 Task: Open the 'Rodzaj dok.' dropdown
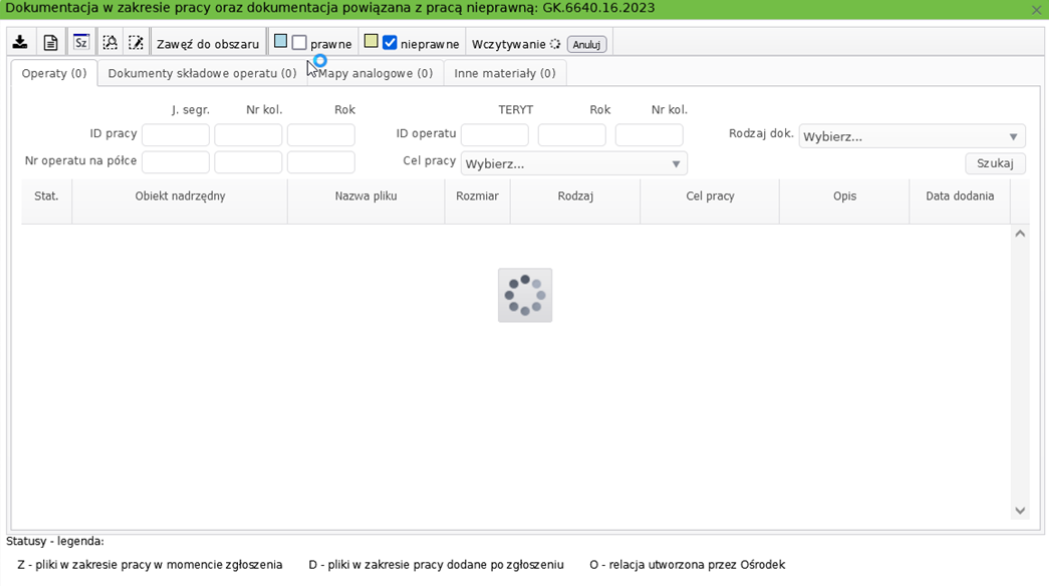coord(911,137)
